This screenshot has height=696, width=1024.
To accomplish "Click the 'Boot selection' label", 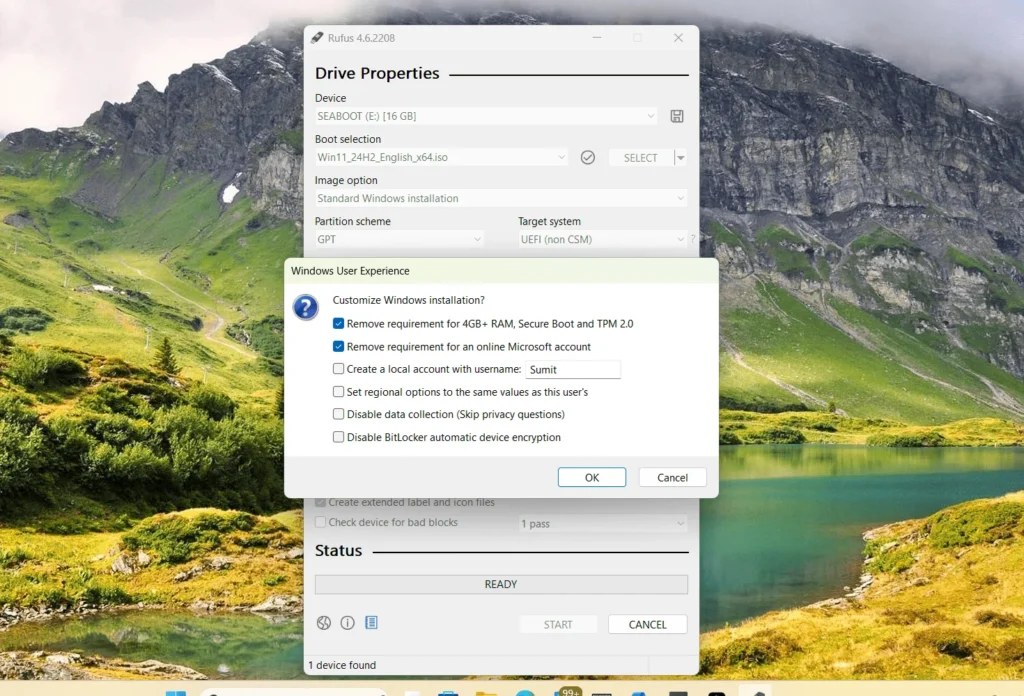I will (x=348, y=139).
